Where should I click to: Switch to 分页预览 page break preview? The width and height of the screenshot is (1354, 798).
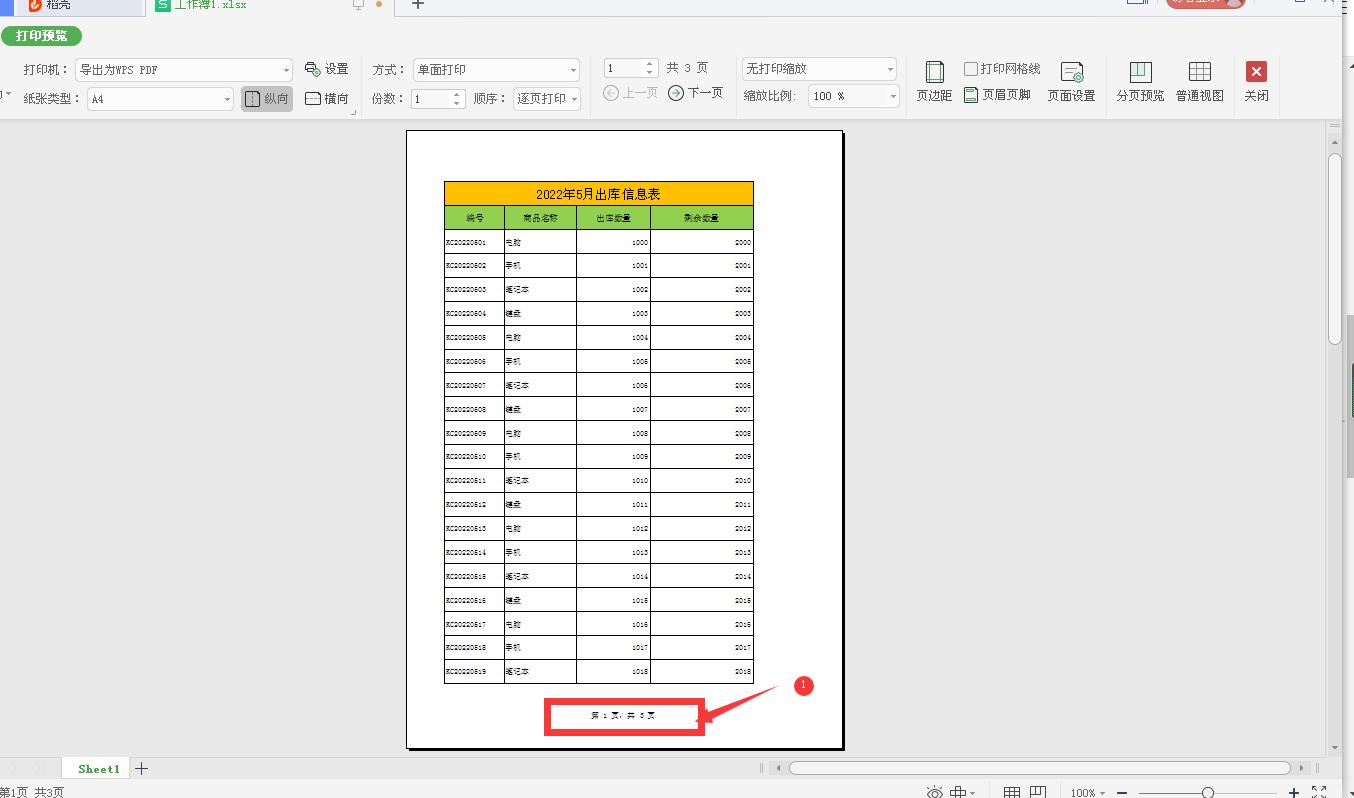(1139, 80)
